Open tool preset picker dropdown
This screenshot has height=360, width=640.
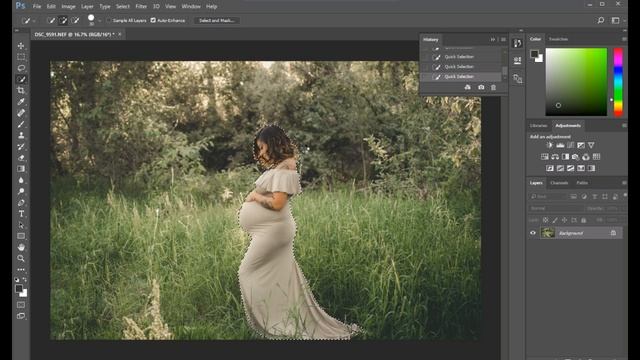pyautogui.click(x=34, y=20)
